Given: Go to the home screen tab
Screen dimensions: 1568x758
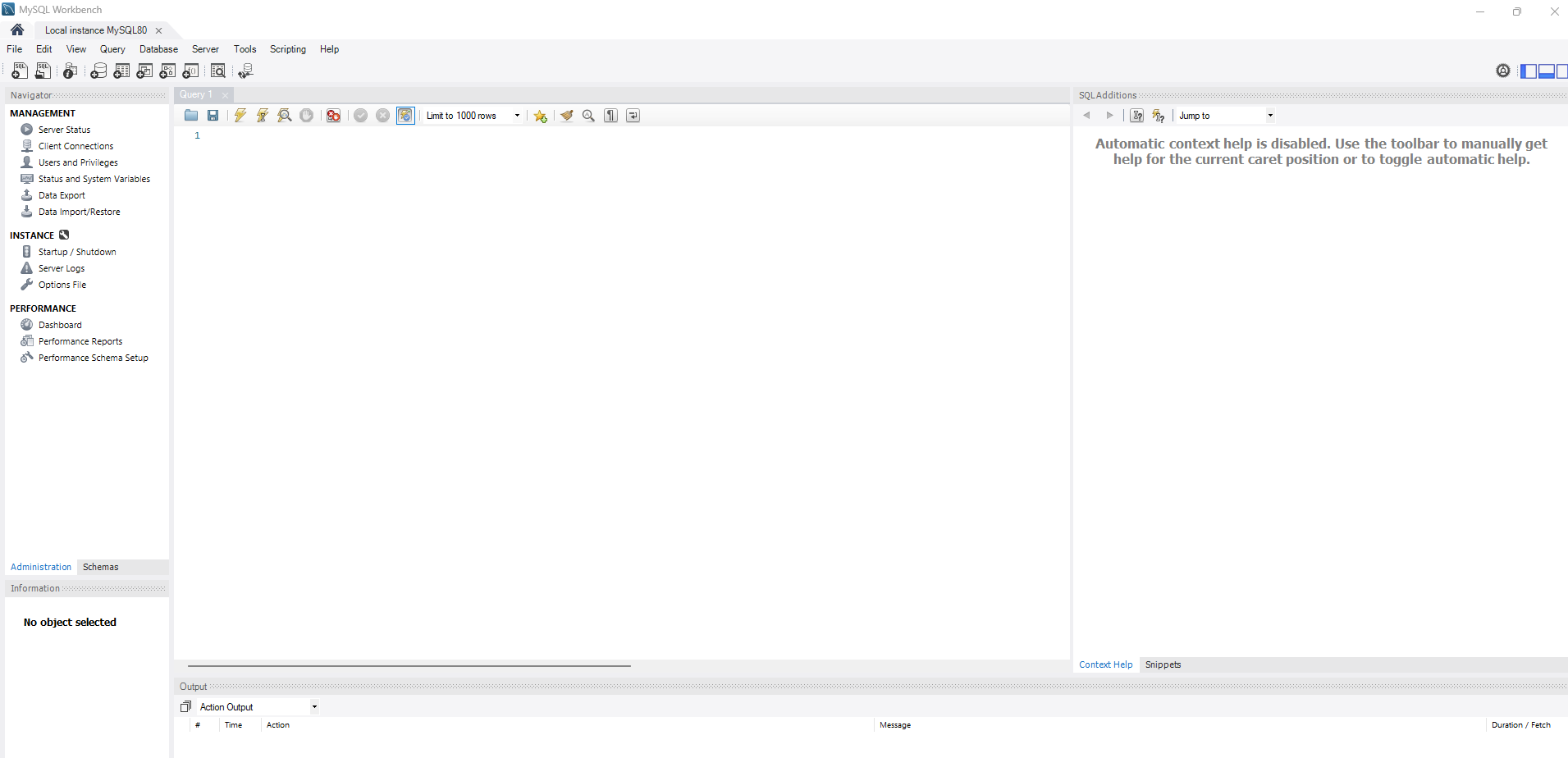Looking at the screenshot, I should point(17,30).
